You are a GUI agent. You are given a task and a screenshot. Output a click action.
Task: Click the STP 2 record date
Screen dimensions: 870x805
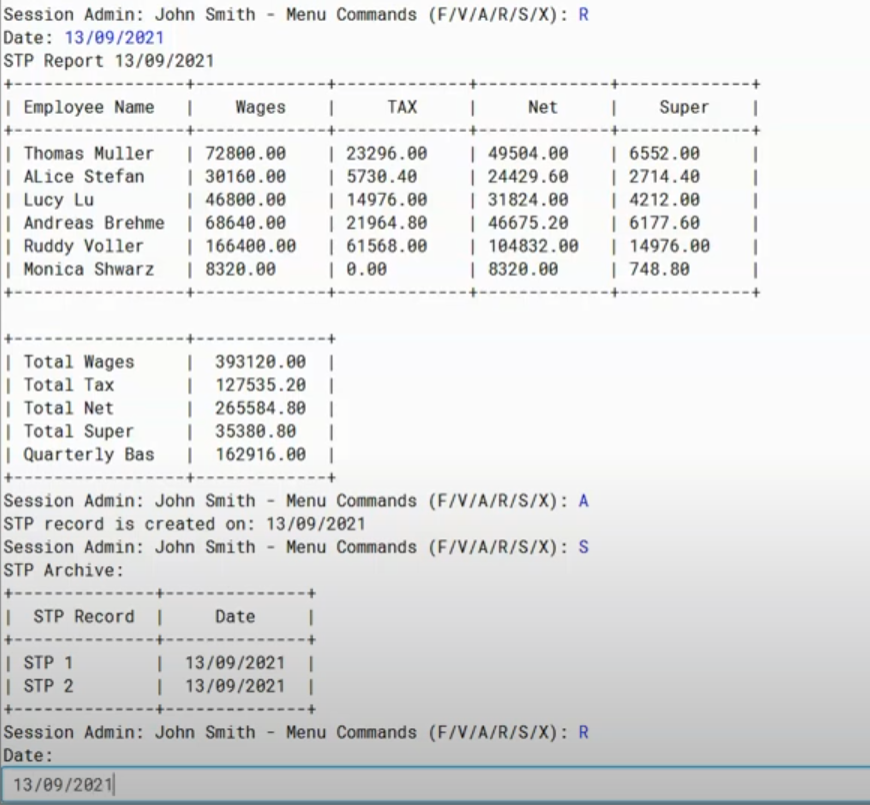pyautogui.click(x=235, y=685)
